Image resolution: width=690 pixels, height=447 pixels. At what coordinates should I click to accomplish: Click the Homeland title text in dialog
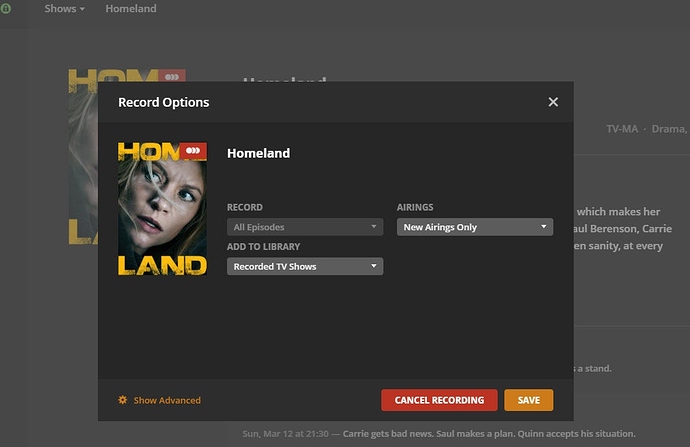point(258,153)
